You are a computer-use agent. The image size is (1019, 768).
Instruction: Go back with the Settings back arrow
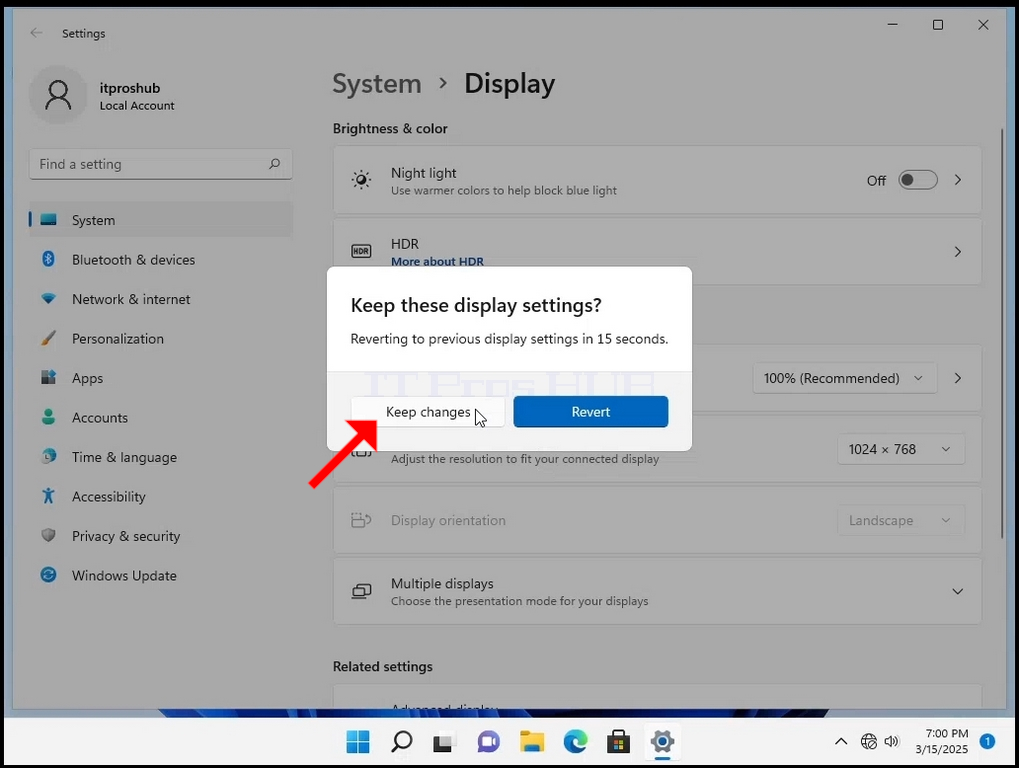[x=36, y=33]
